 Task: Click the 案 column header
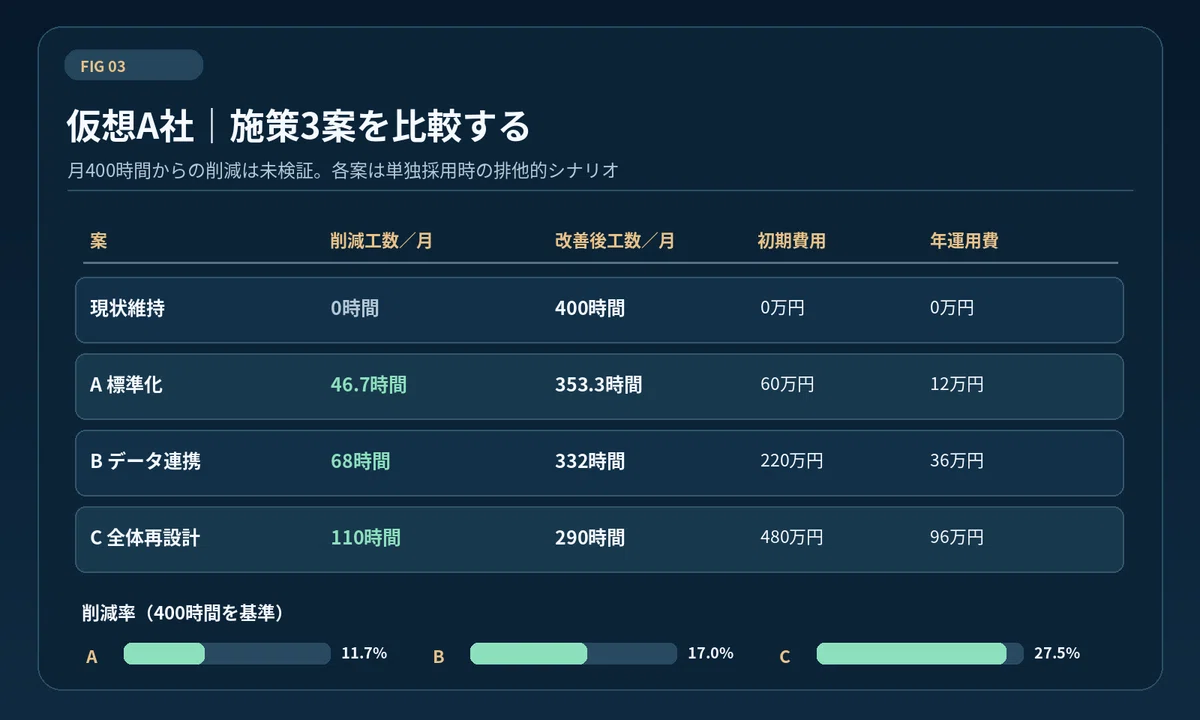pos(98,241)
